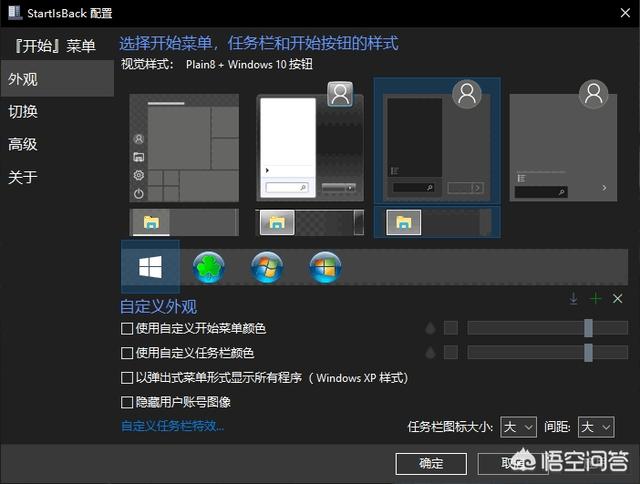Select the Windows 10 start button icon
This screenshot has width=640, height=484.
coord(150,267)
